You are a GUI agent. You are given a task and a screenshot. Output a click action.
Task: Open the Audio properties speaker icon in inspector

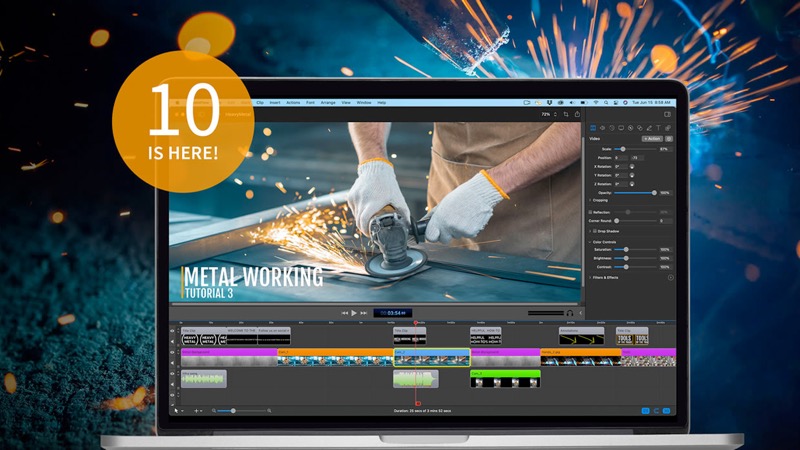[x=602, y=128]
